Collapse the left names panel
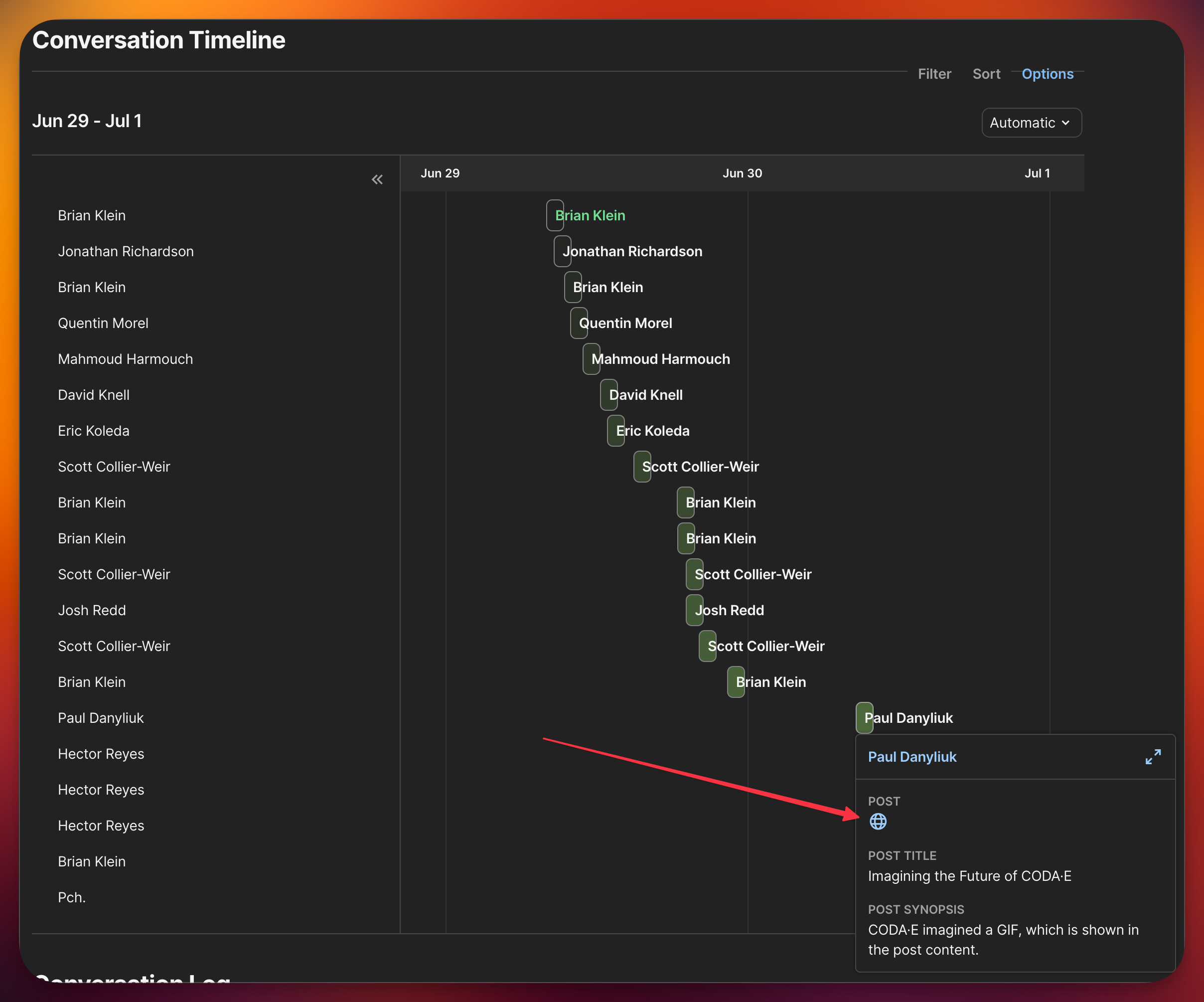The width and height of the screenshot is (1204, 1002). coord(377,179)
